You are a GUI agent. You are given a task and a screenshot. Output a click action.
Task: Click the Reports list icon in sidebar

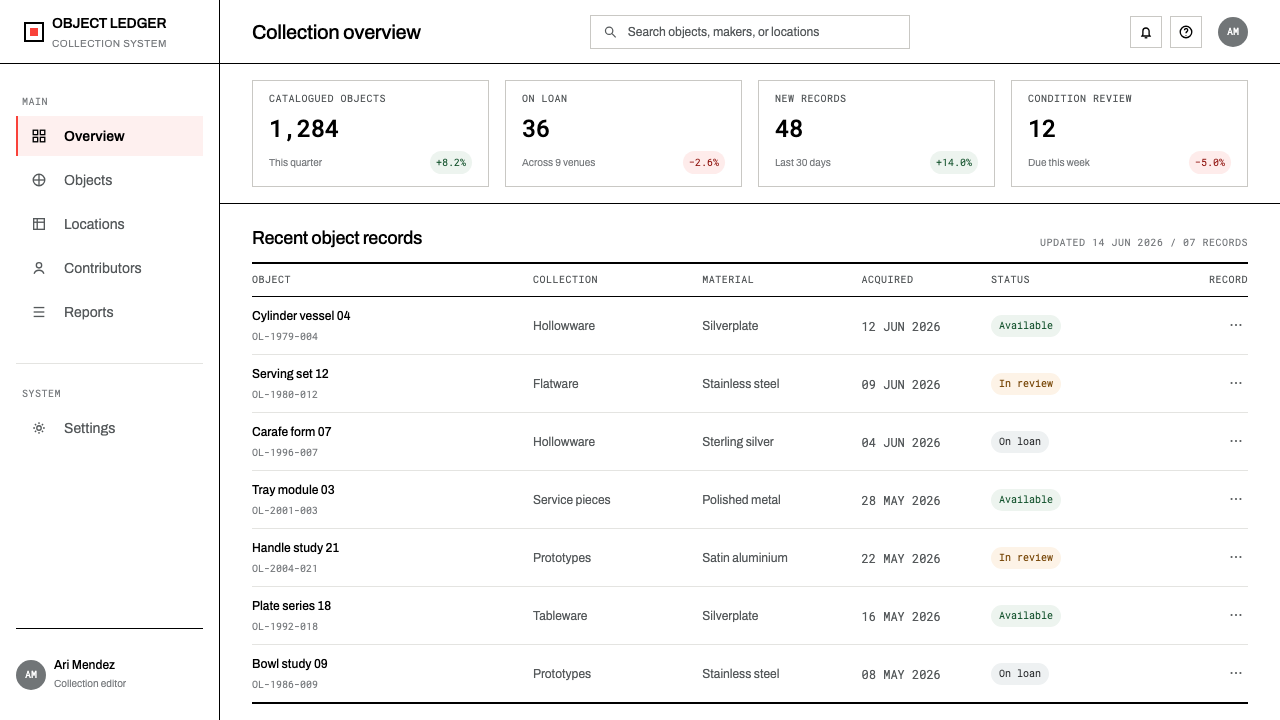click(39, 312)
